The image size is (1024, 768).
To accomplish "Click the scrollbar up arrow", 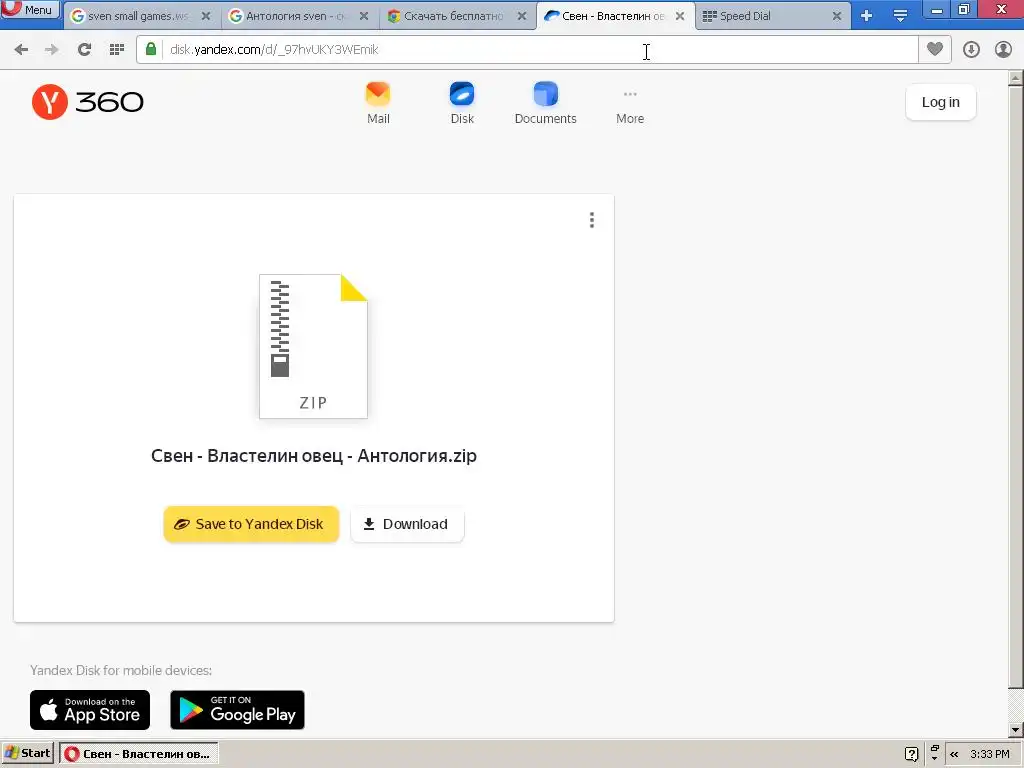I will pyautogui.click(x=1016, y=79).
